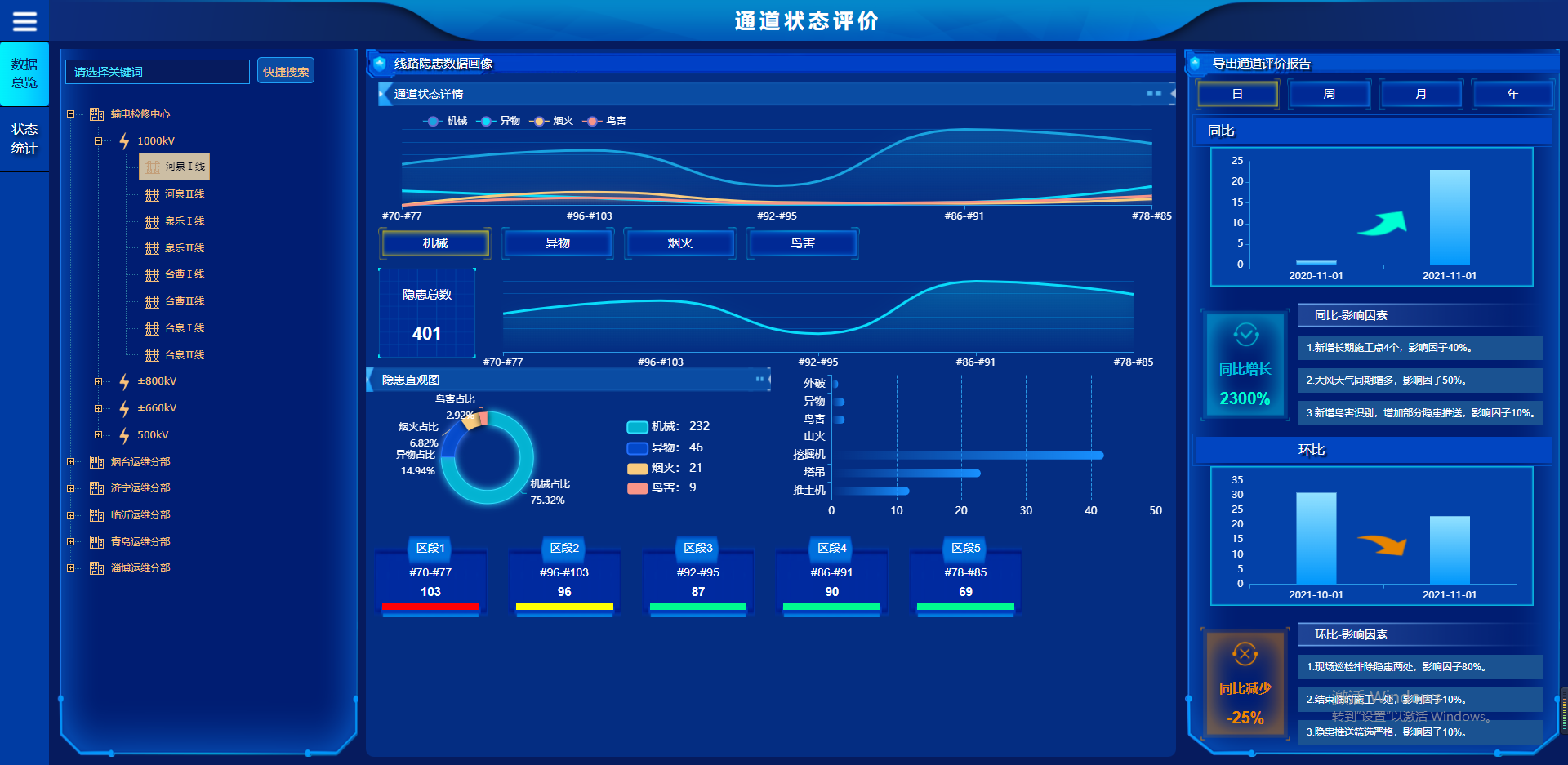Switch to the 状态统计 sidebar tab
This screenshot has height=765, width=1568.
click(x=24, y=139)
